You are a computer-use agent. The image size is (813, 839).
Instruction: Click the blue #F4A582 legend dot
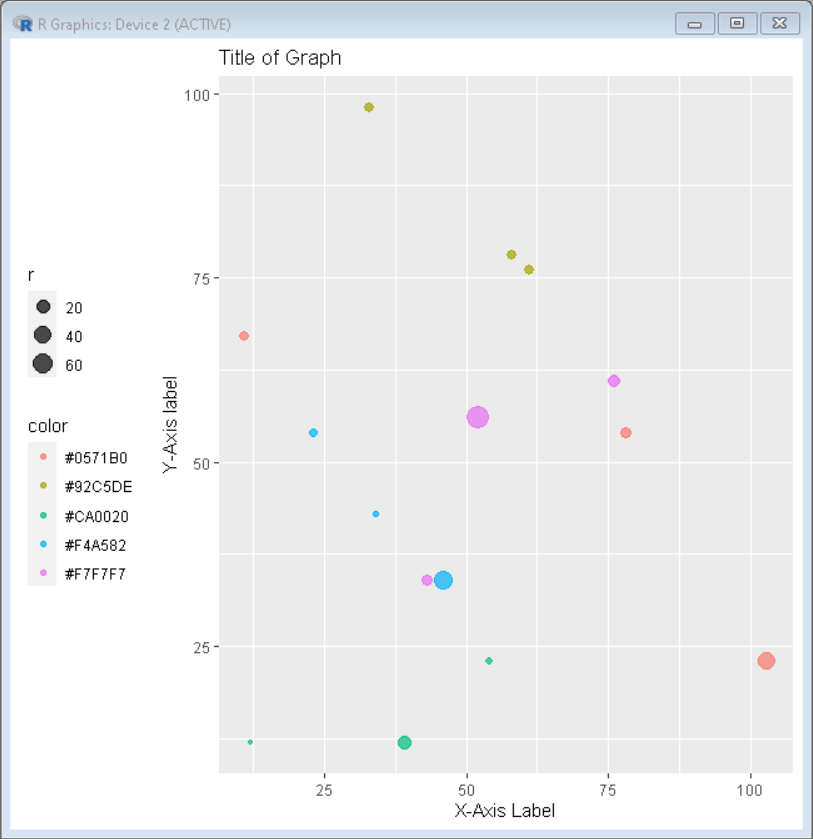point(41,545)
